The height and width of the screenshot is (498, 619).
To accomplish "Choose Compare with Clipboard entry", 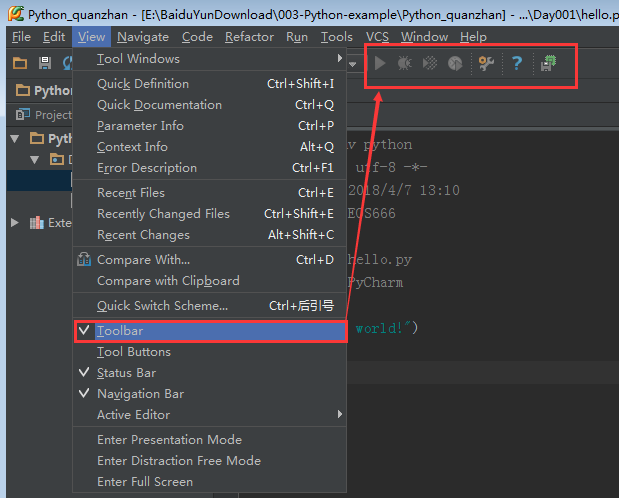I will click(210, 280).
